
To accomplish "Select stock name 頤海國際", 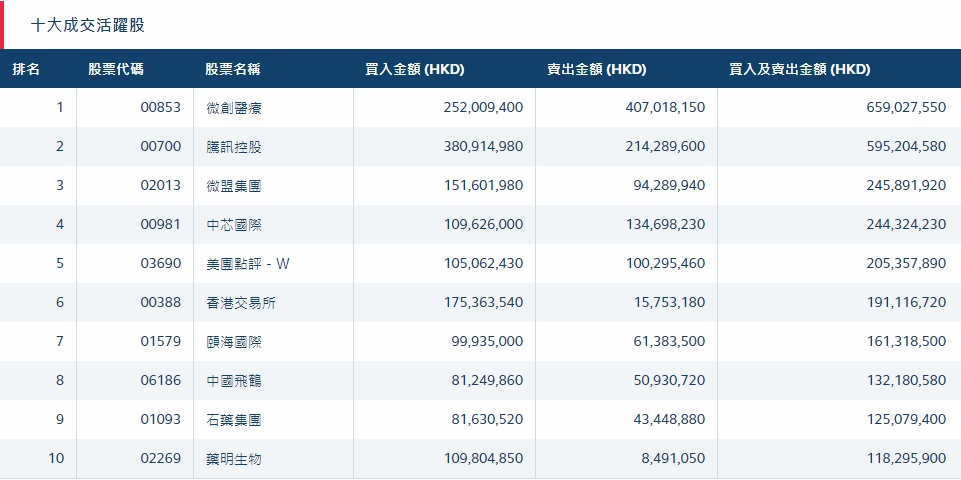I will (x=233, y=342).
